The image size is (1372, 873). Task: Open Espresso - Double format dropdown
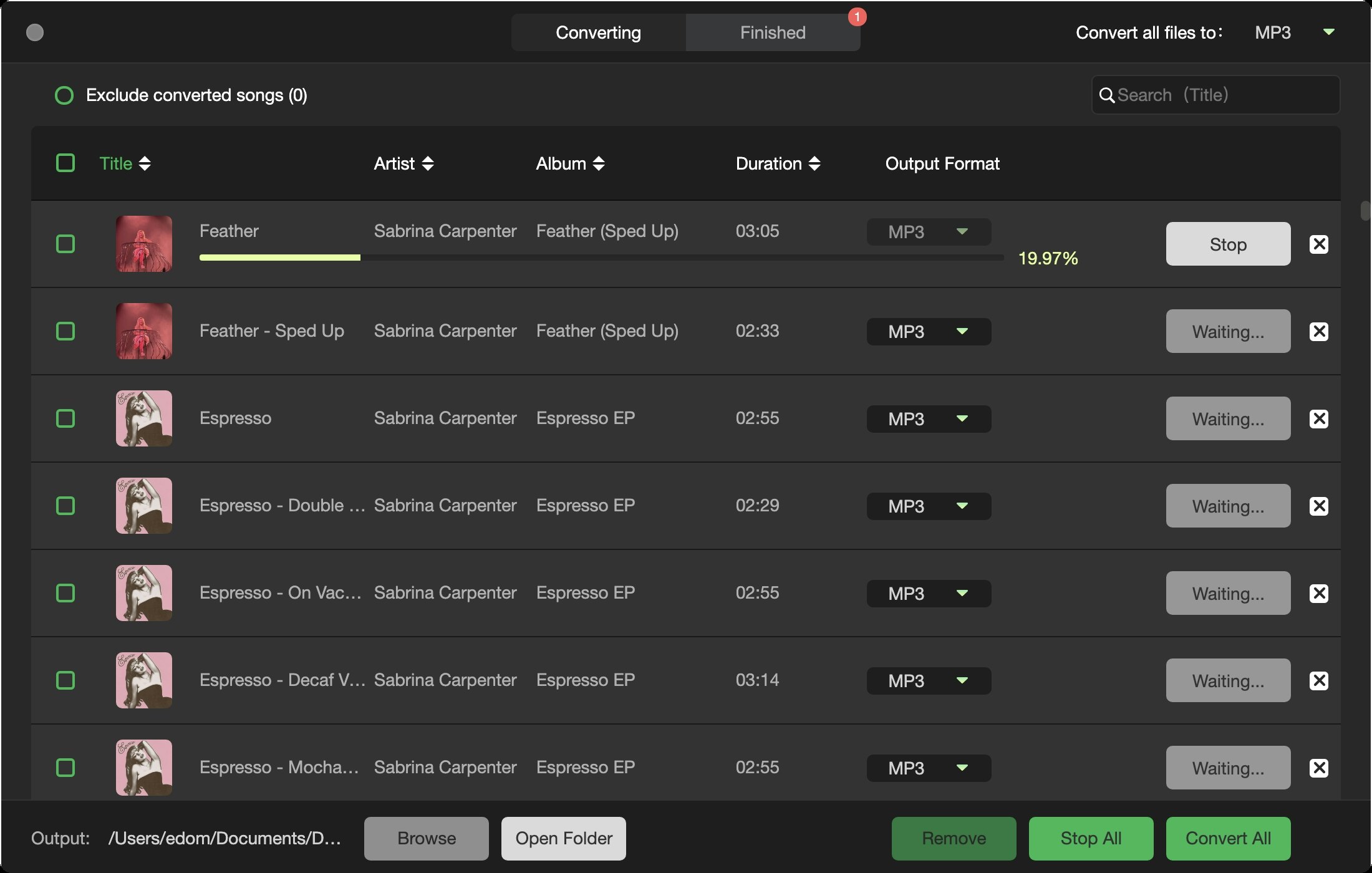[x=929, y=506]
